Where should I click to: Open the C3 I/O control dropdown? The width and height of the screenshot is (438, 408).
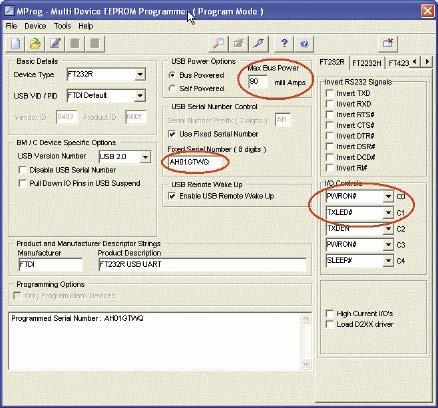pyautogui.click(x=388, y=245)
